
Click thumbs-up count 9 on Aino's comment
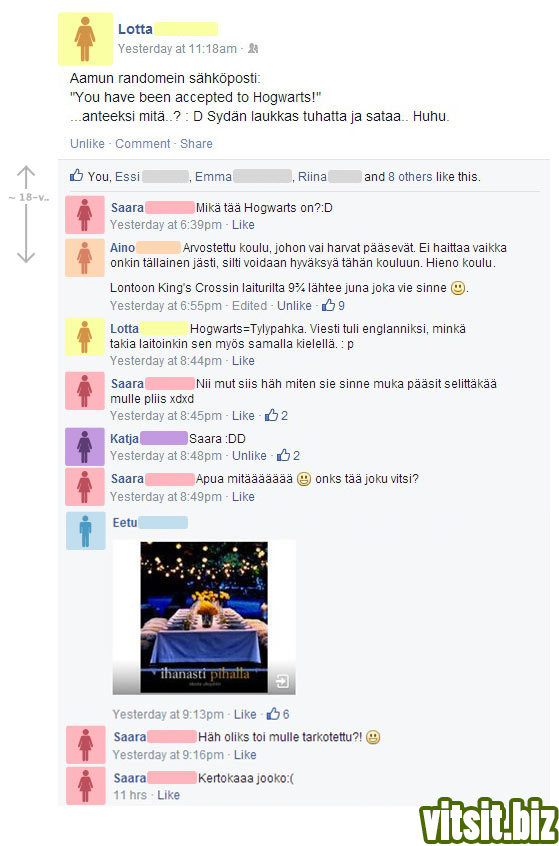coord(333,305)
